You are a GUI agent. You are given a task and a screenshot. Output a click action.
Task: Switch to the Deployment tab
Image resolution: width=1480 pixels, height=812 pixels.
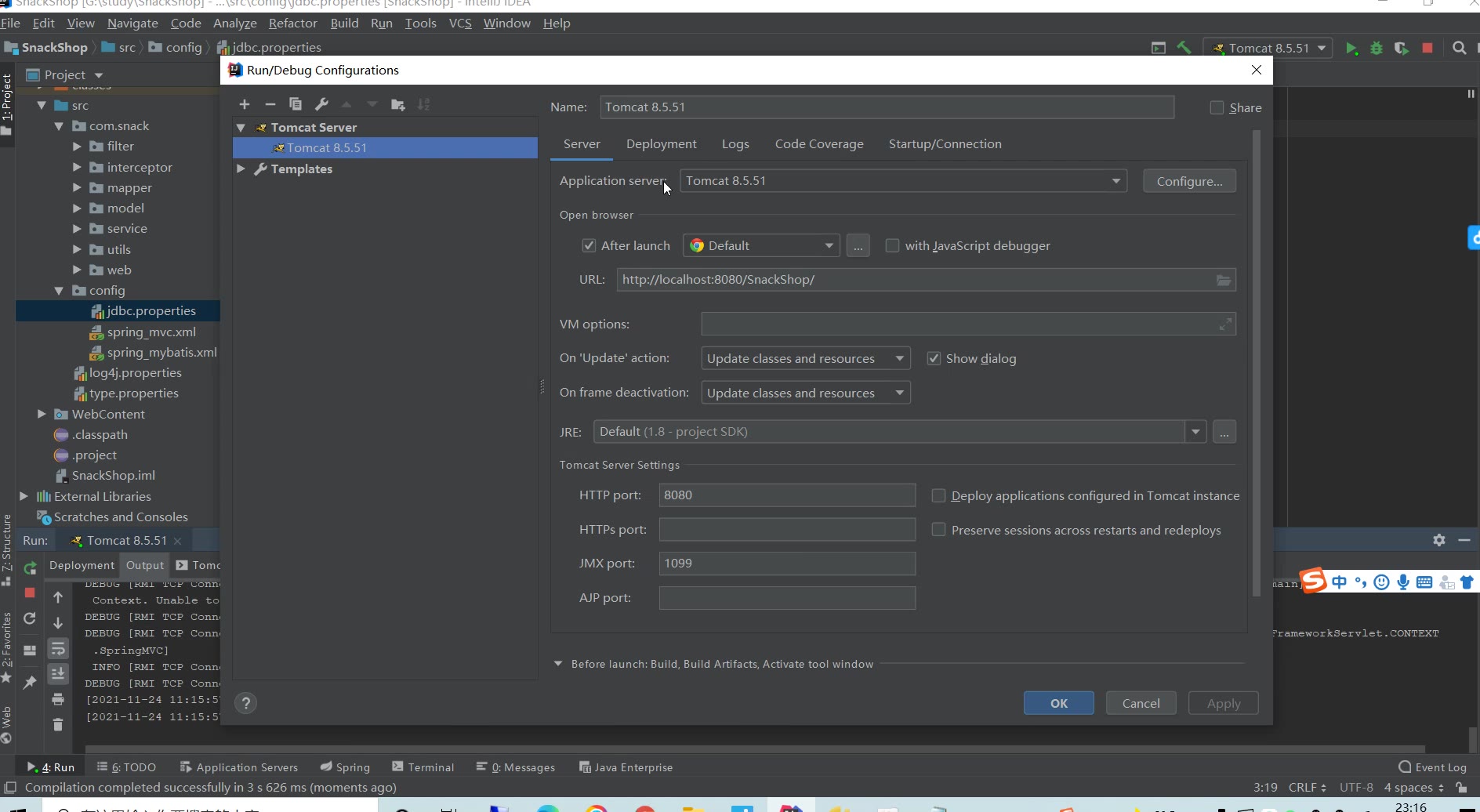(661, 144)
